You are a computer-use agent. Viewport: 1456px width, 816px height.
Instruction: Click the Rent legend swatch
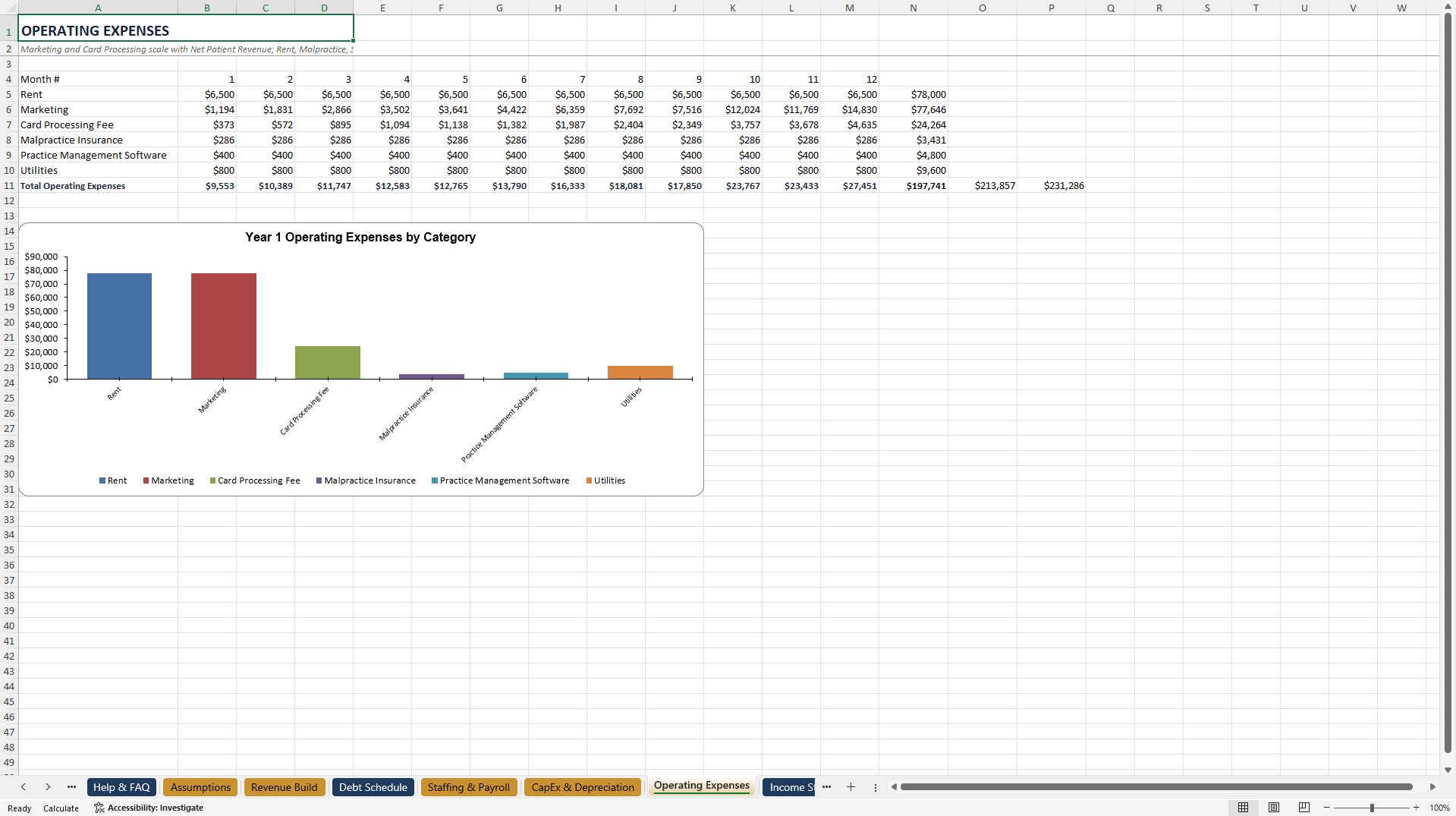(102, 480)
